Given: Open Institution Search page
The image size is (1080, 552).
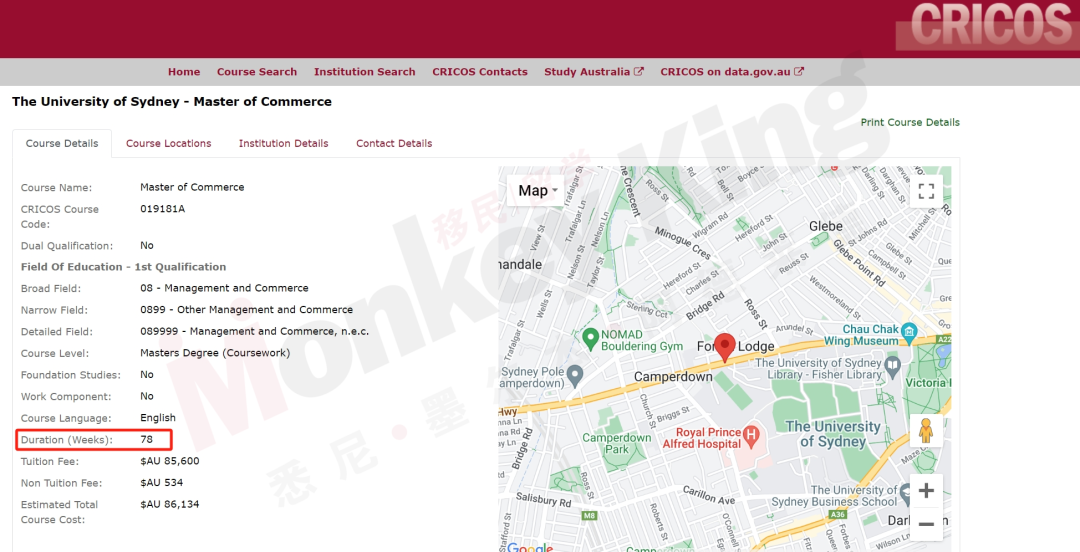Looking at the screenshot, I should click(x=364, y=72).
